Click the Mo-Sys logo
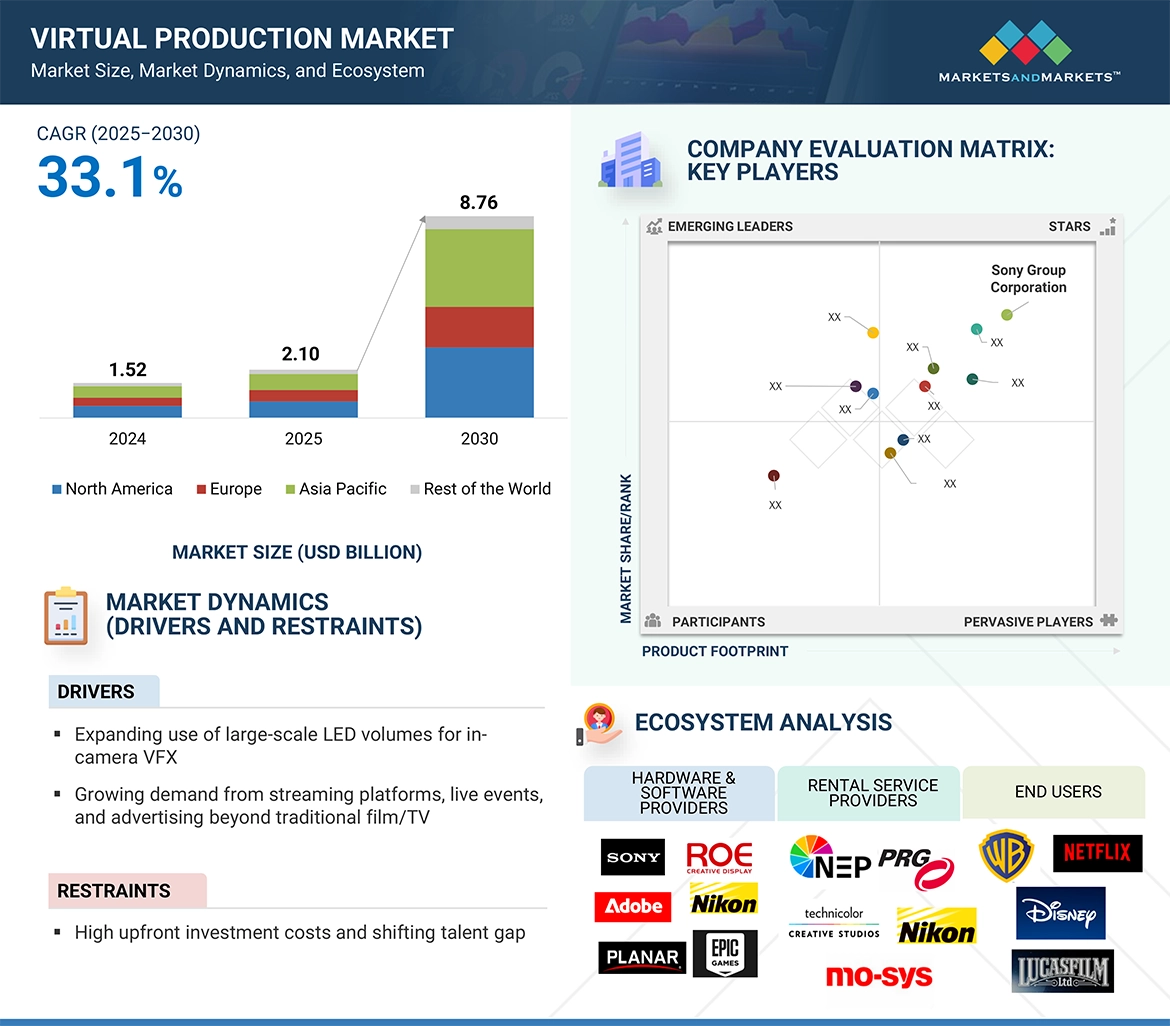The height and width of the screenshot is (1026, 1170). (x=878, y=976)
